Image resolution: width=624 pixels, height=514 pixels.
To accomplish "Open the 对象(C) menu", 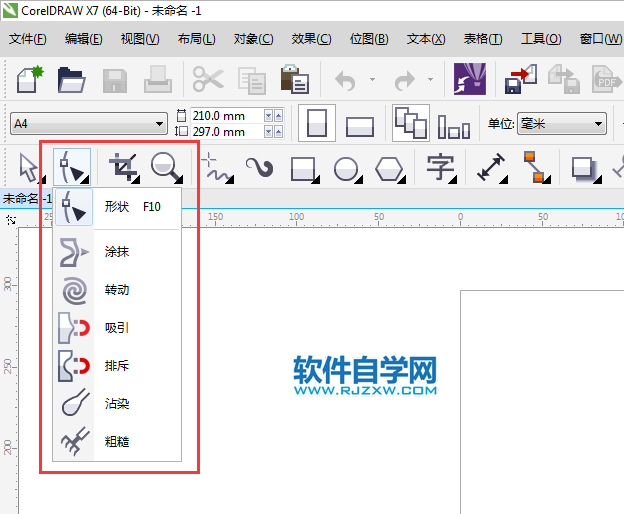I will click(254, 39).
